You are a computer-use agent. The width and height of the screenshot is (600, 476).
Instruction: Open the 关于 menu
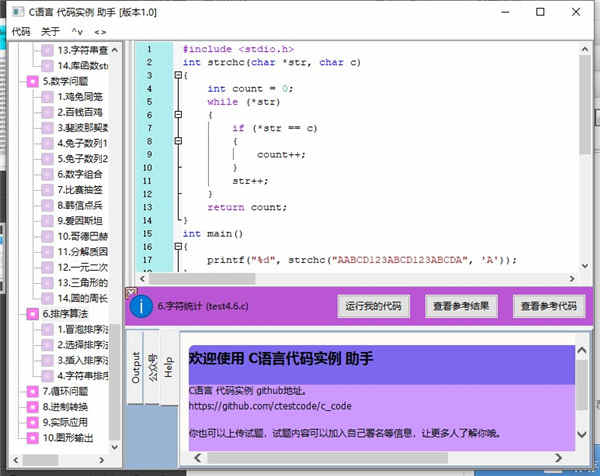(50, 31)
